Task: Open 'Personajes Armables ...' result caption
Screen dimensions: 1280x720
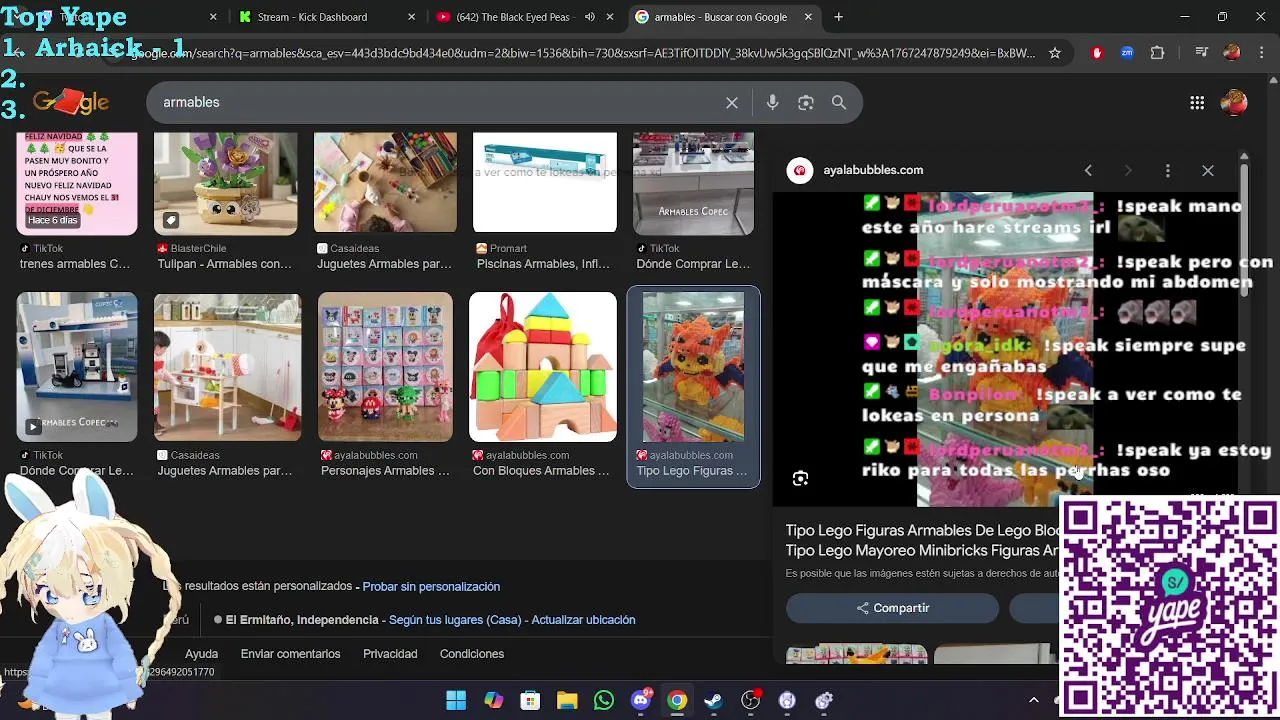Action: coord(385,471)
